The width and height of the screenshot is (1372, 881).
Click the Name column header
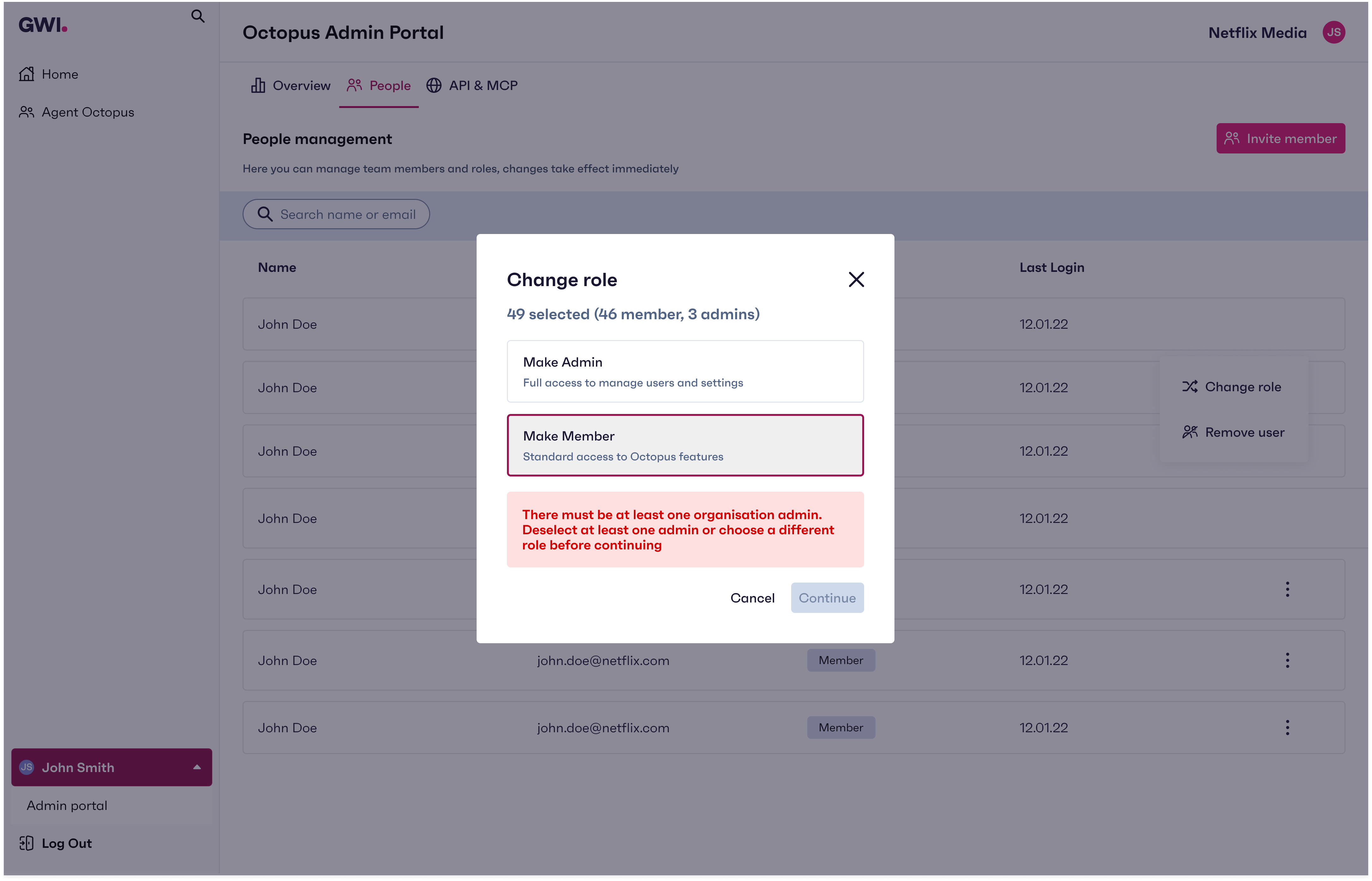(277, 268)
